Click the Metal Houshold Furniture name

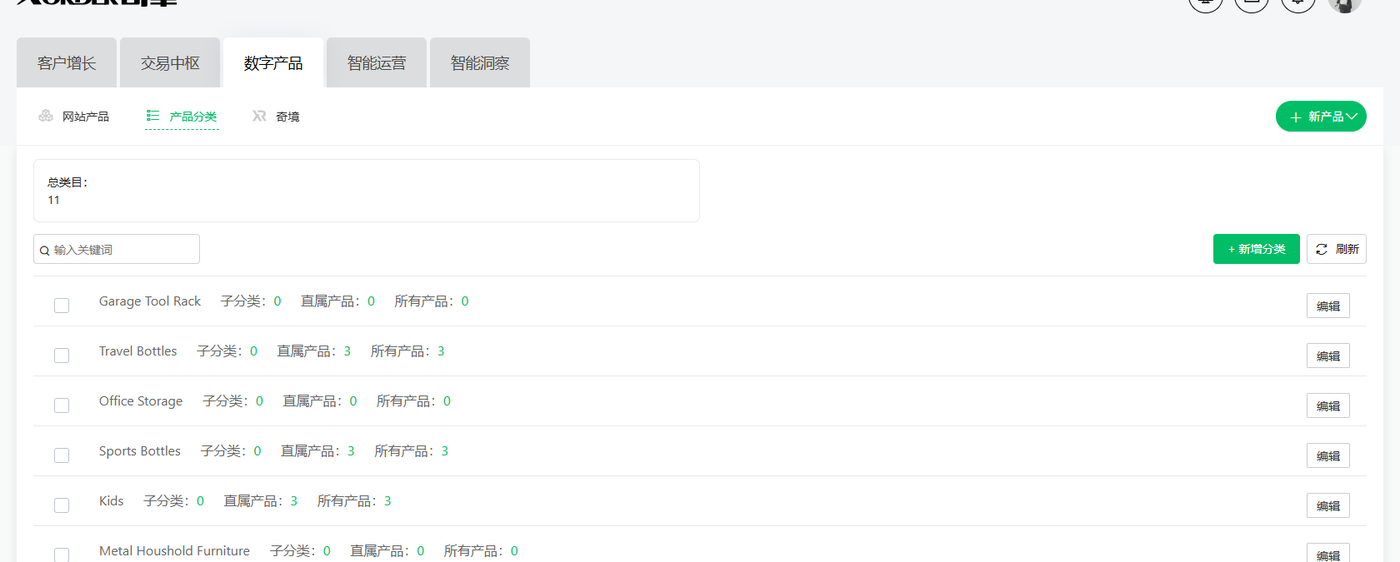point(174,551)
